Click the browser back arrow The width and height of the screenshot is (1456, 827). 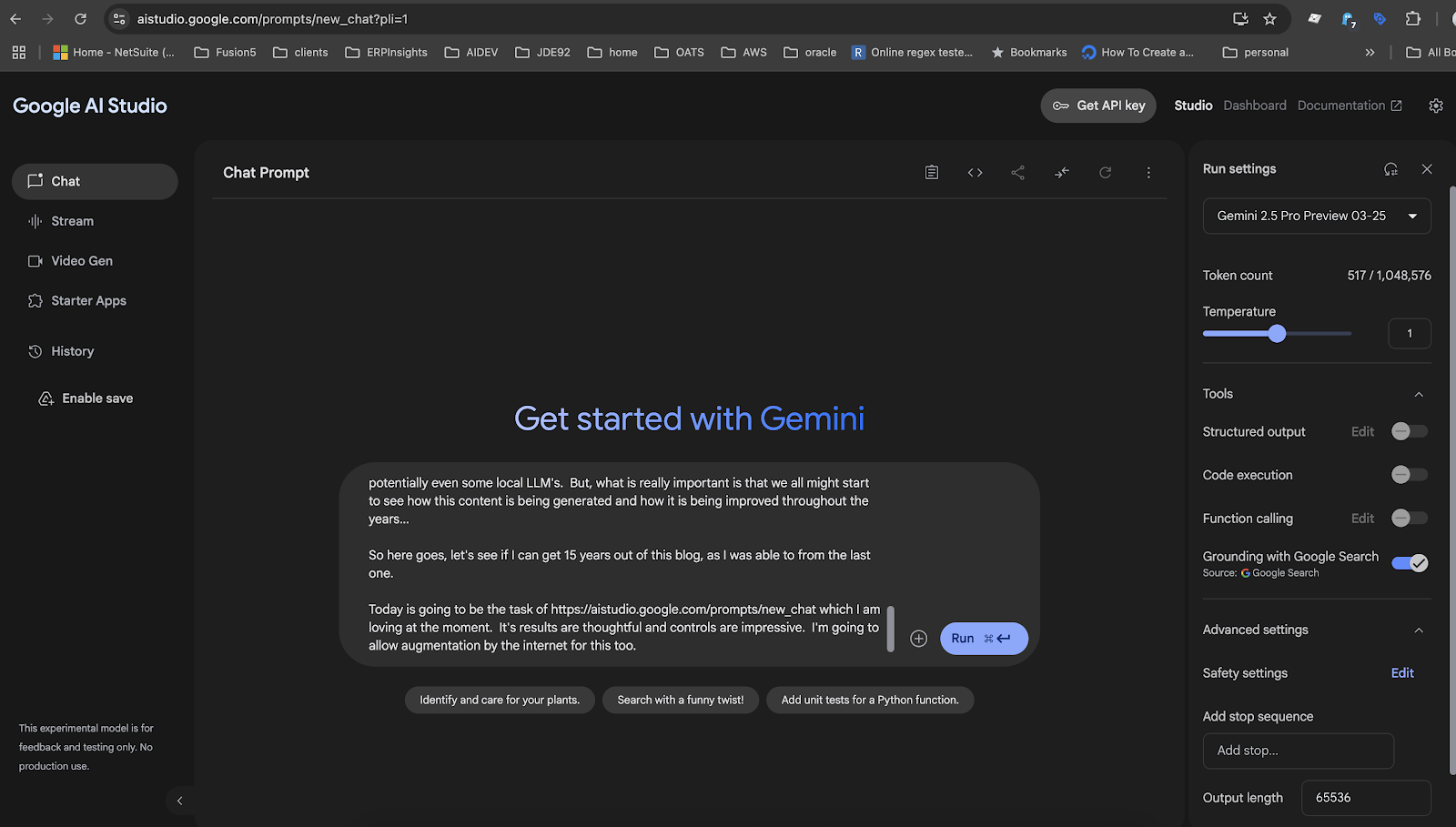point(15,18)
